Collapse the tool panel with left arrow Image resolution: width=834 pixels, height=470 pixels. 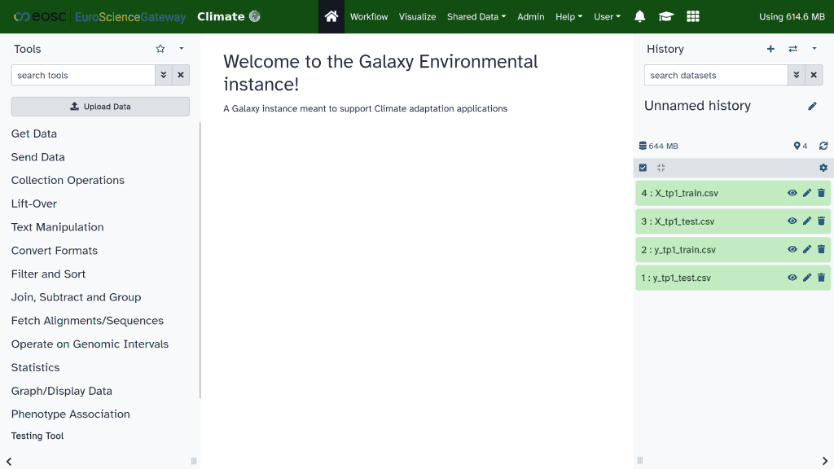pyautogui.click(x=9, y=461)
